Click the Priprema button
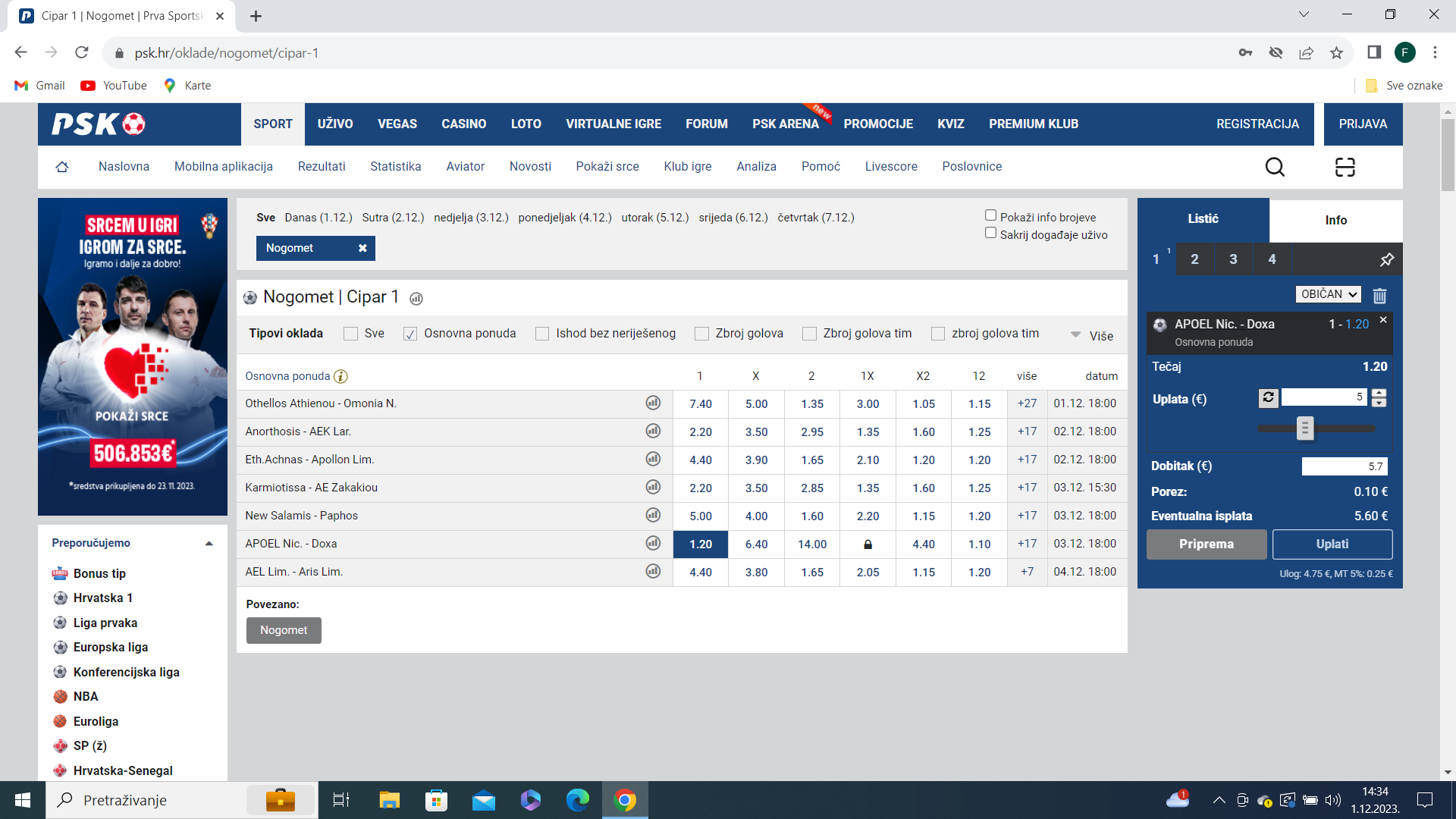The image size is (1456, 819). click(x=1207, y=544)
